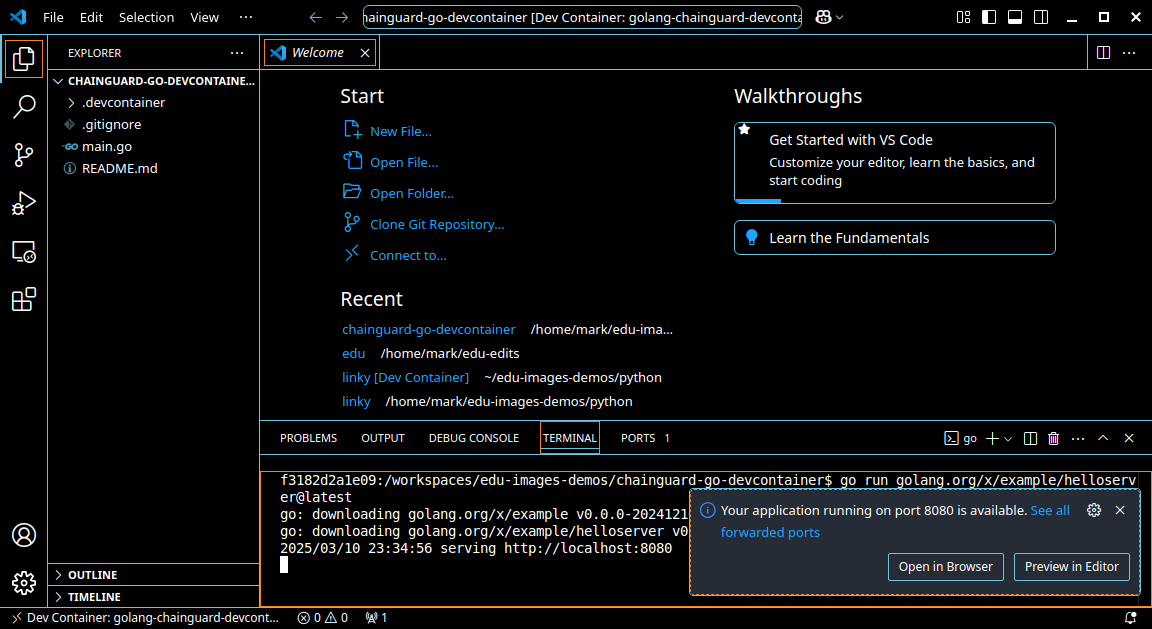Show more menu bar items
This screenshot has width=1152, height=629.
coord(246,17)
